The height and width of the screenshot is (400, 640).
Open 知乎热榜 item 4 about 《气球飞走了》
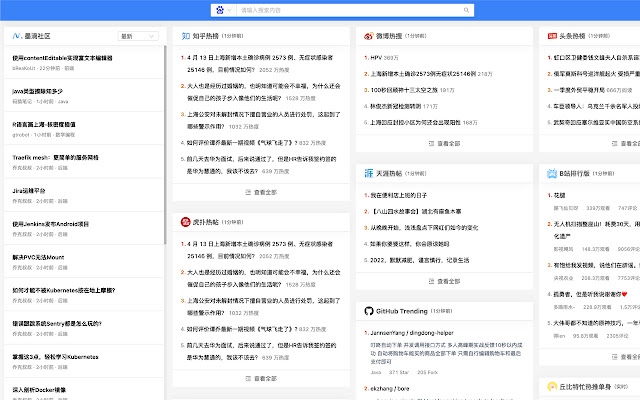click(242, 143)
